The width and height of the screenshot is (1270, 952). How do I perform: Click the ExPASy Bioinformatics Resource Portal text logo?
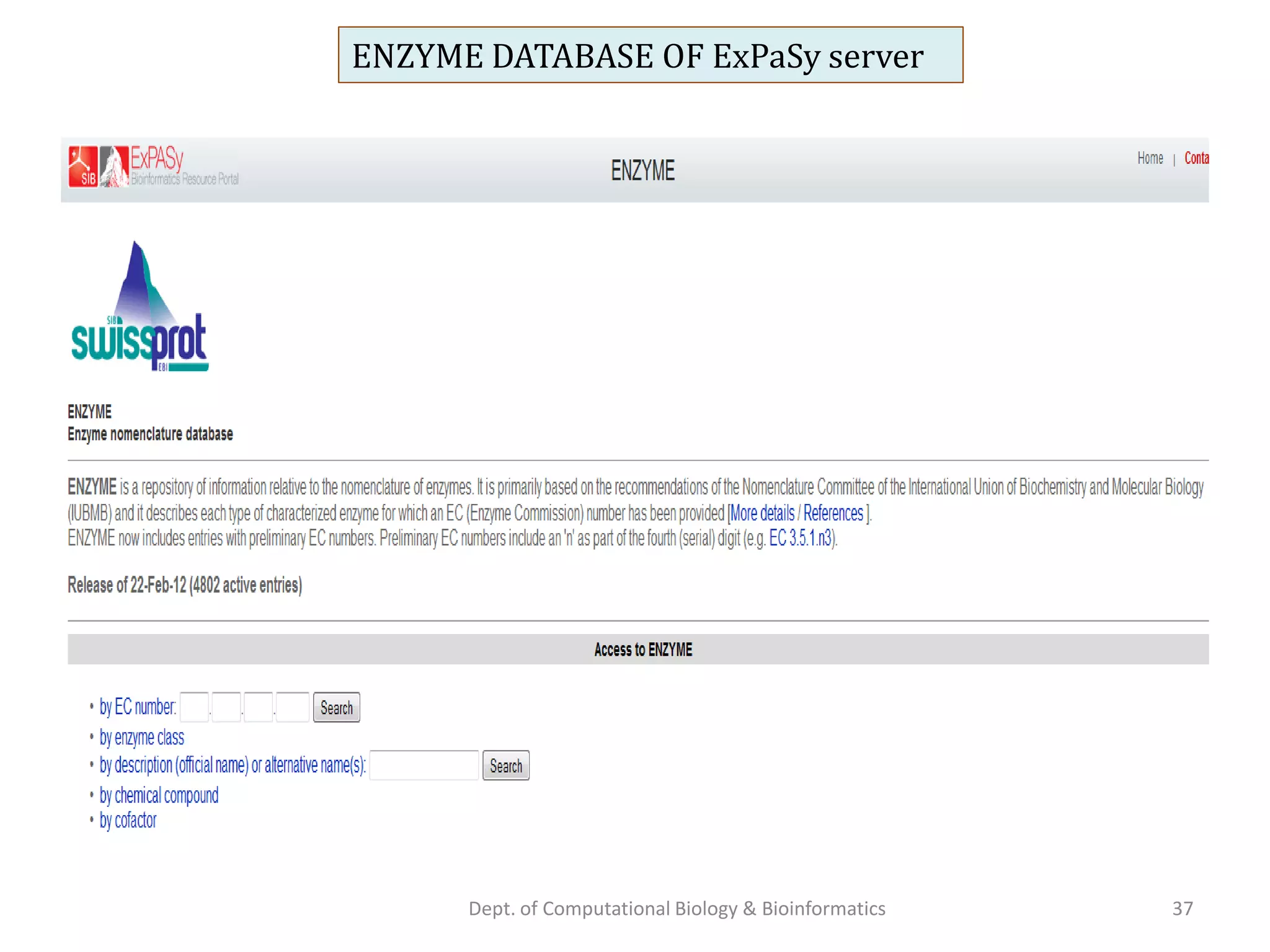184,165
